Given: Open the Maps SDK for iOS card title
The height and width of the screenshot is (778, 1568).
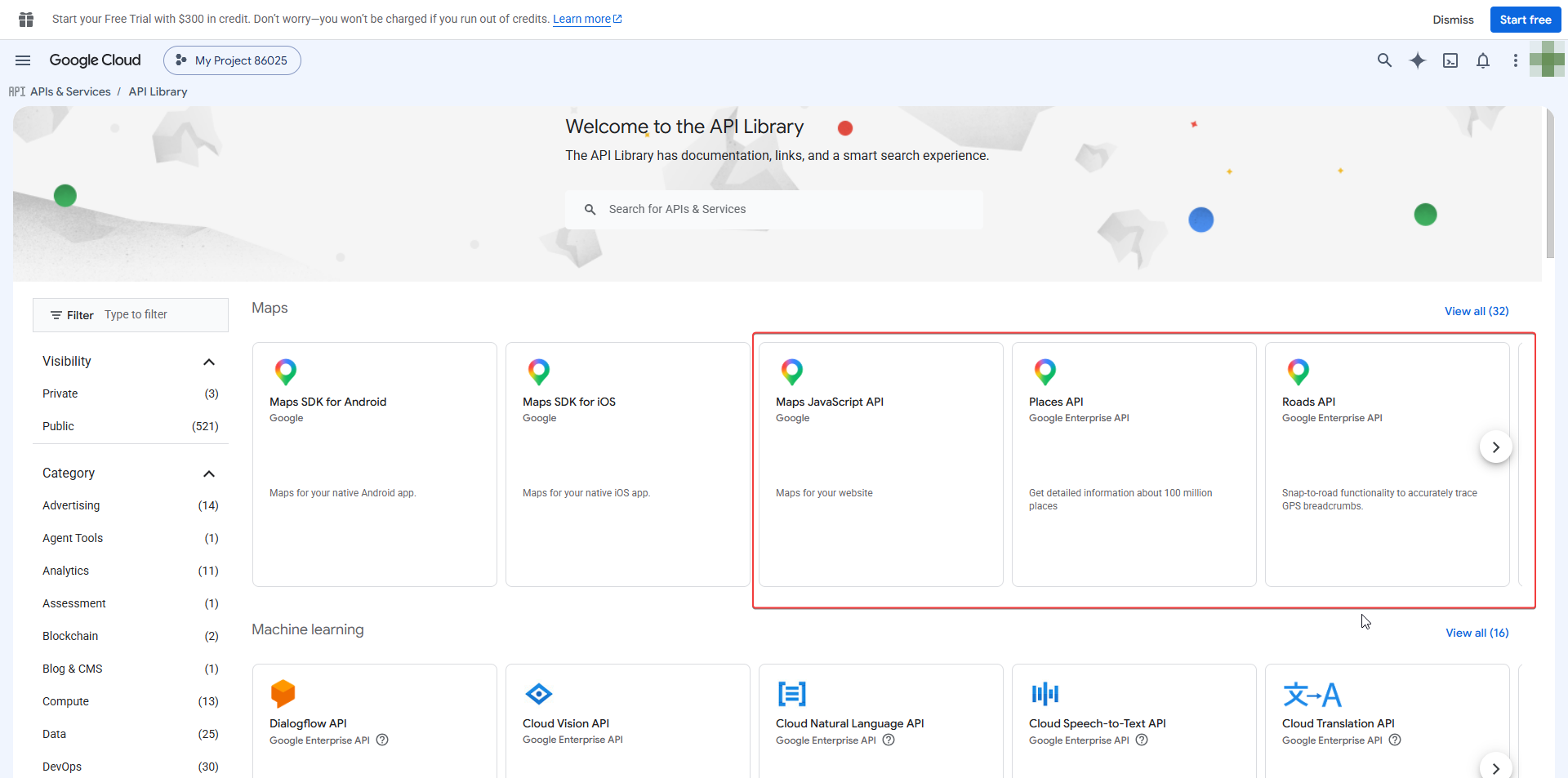Looking at the screenshot, I should click(569, 402).
